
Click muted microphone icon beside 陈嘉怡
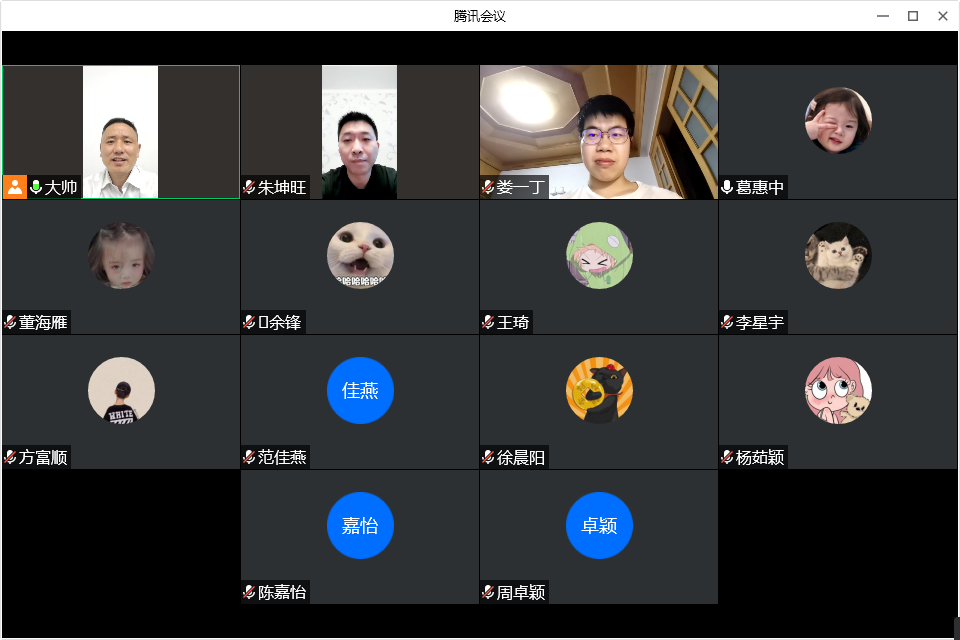click(249, 592)
